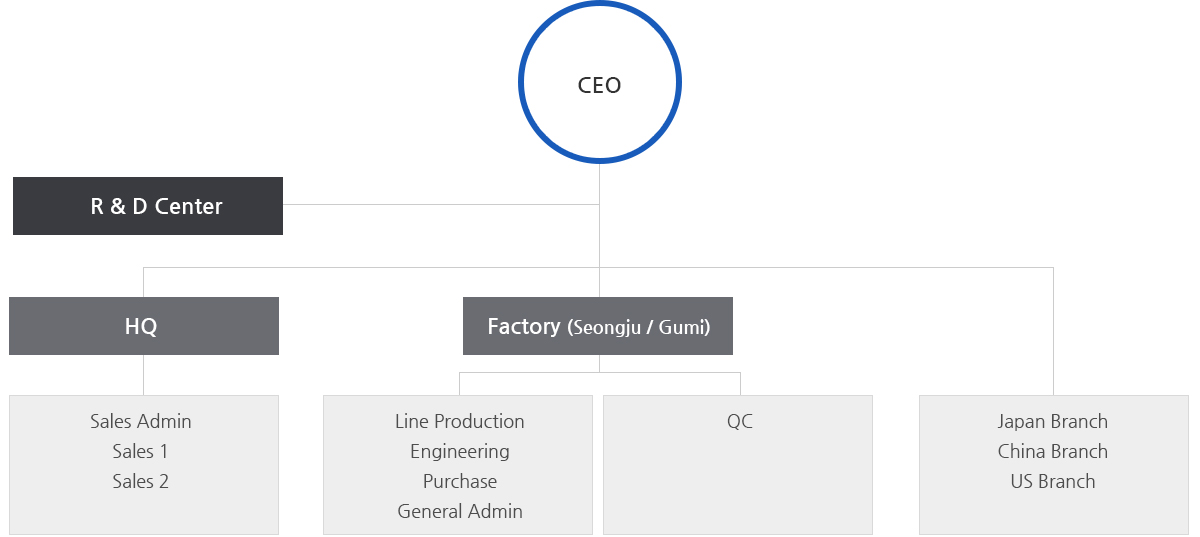Click the CEO circle
The height and width of the screenshot is (537, 1200).
[x=600, y=84]
